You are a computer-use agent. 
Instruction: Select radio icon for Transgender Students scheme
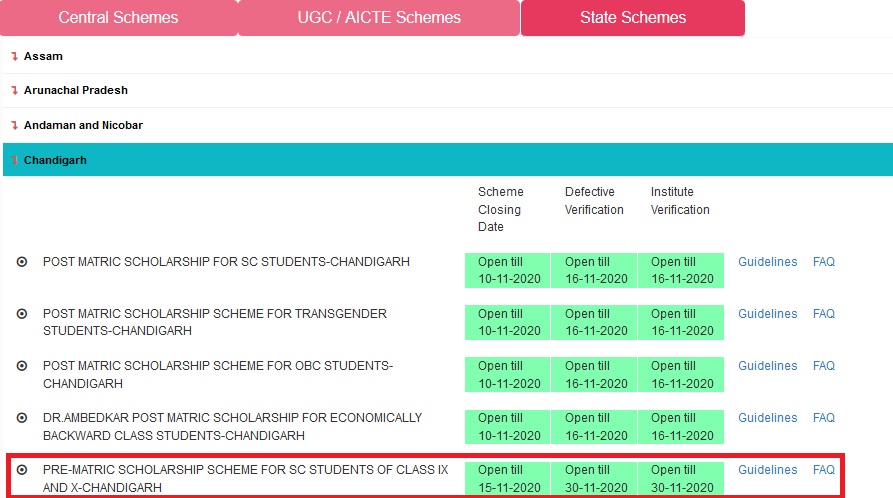pyautogui.click(x=22, y=314)
